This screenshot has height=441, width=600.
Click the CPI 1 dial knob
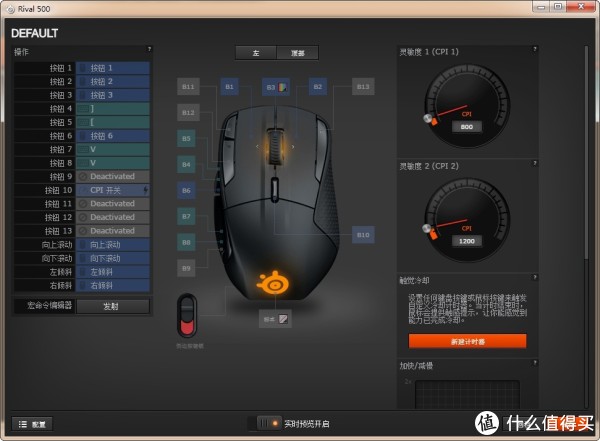point(428,118)
